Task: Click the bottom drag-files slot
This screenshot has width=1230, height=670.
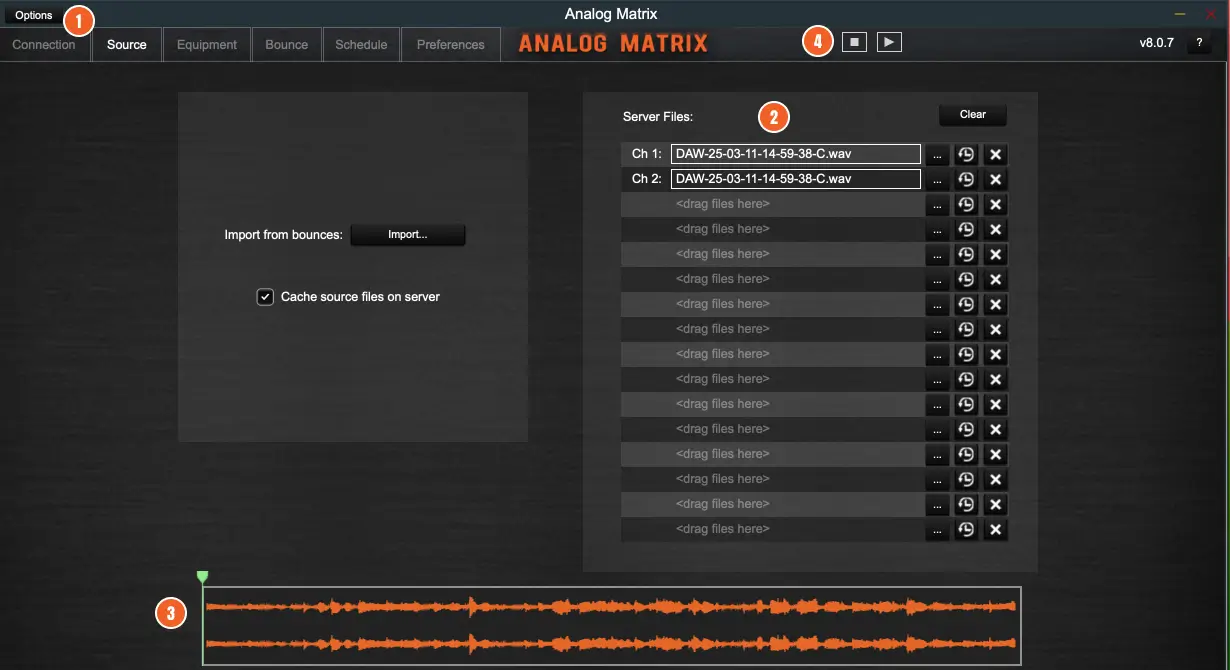Action: (772, 529)
